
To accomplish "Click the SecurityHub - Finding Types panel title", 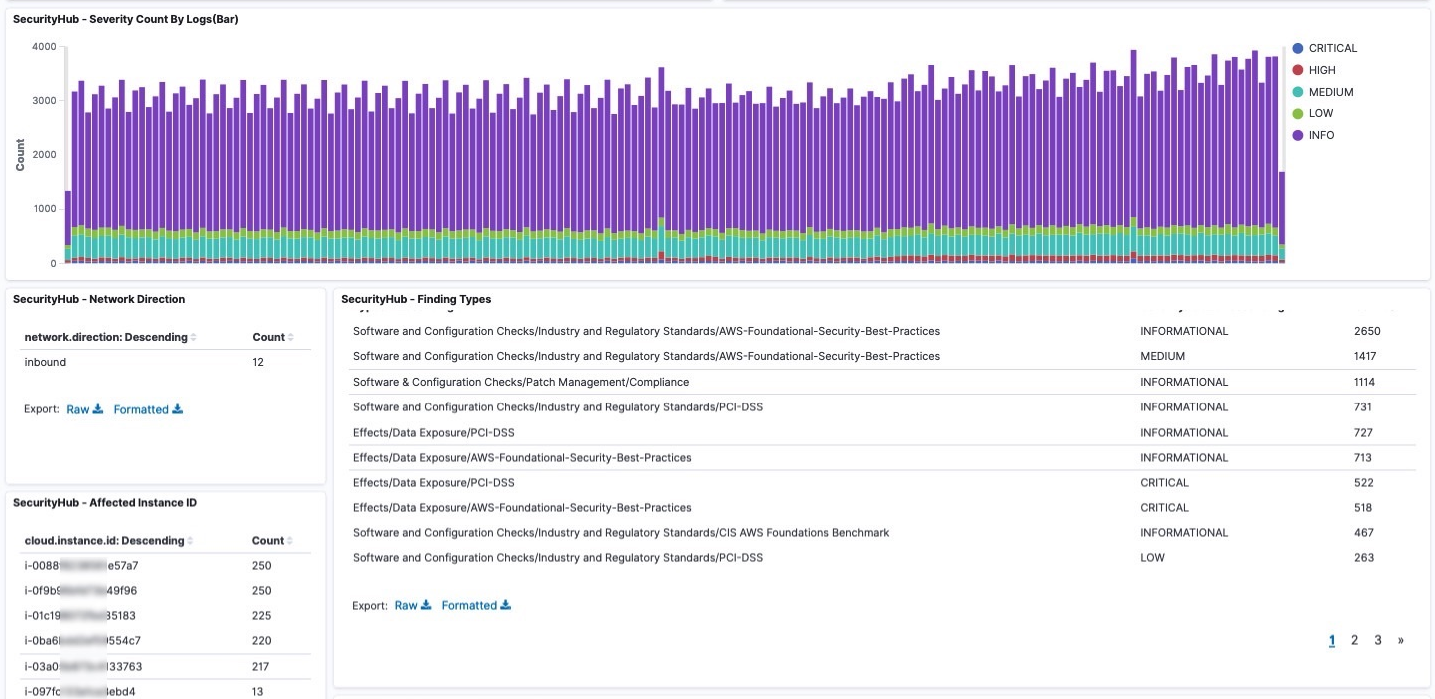I will click(416, 299).
